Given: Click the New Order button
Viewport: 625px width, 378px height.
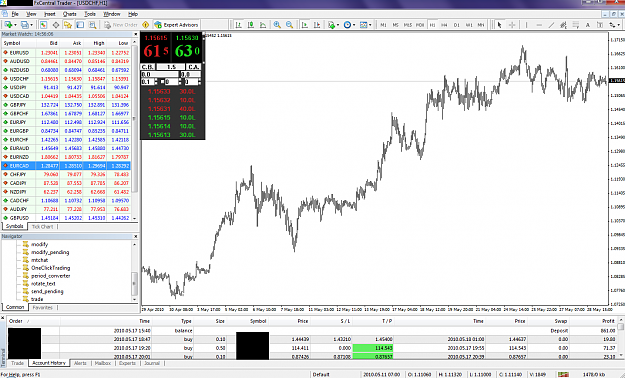Looking at the screenshot, I should (x=120, y=25).
